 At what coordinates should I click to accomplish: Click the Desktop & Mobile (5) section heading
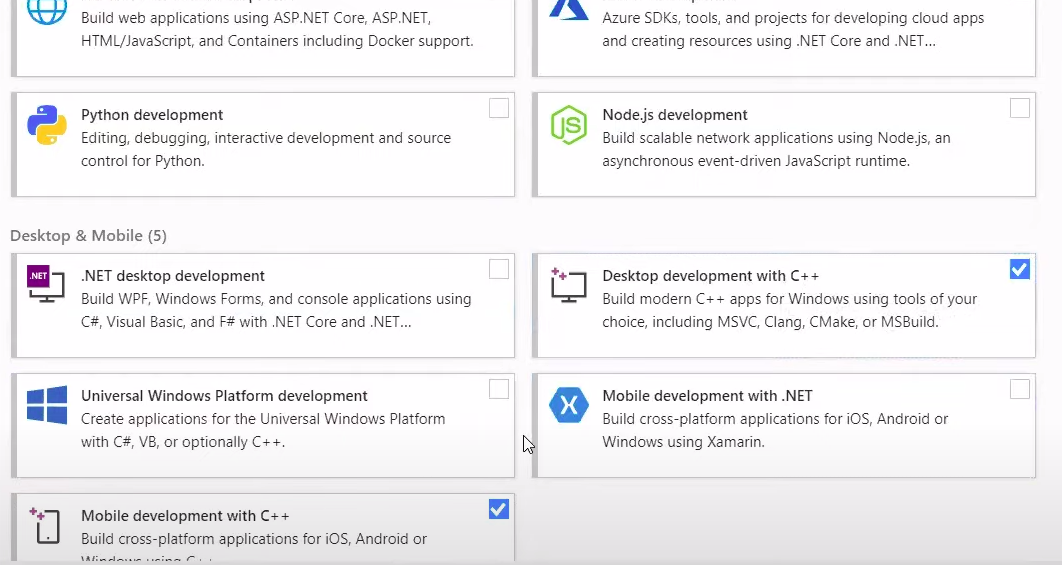click(x=88, y=236)
